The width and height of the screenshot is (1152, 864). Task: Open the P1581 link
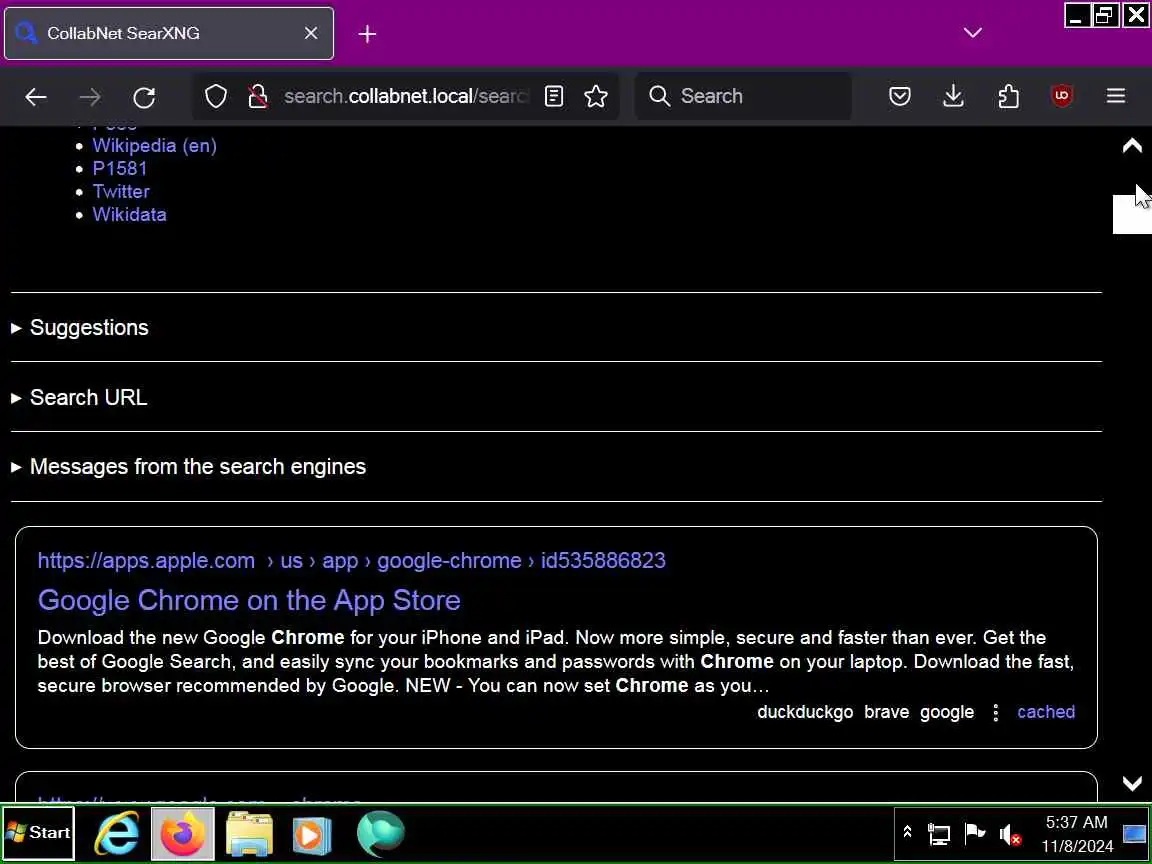pos(120,168)
